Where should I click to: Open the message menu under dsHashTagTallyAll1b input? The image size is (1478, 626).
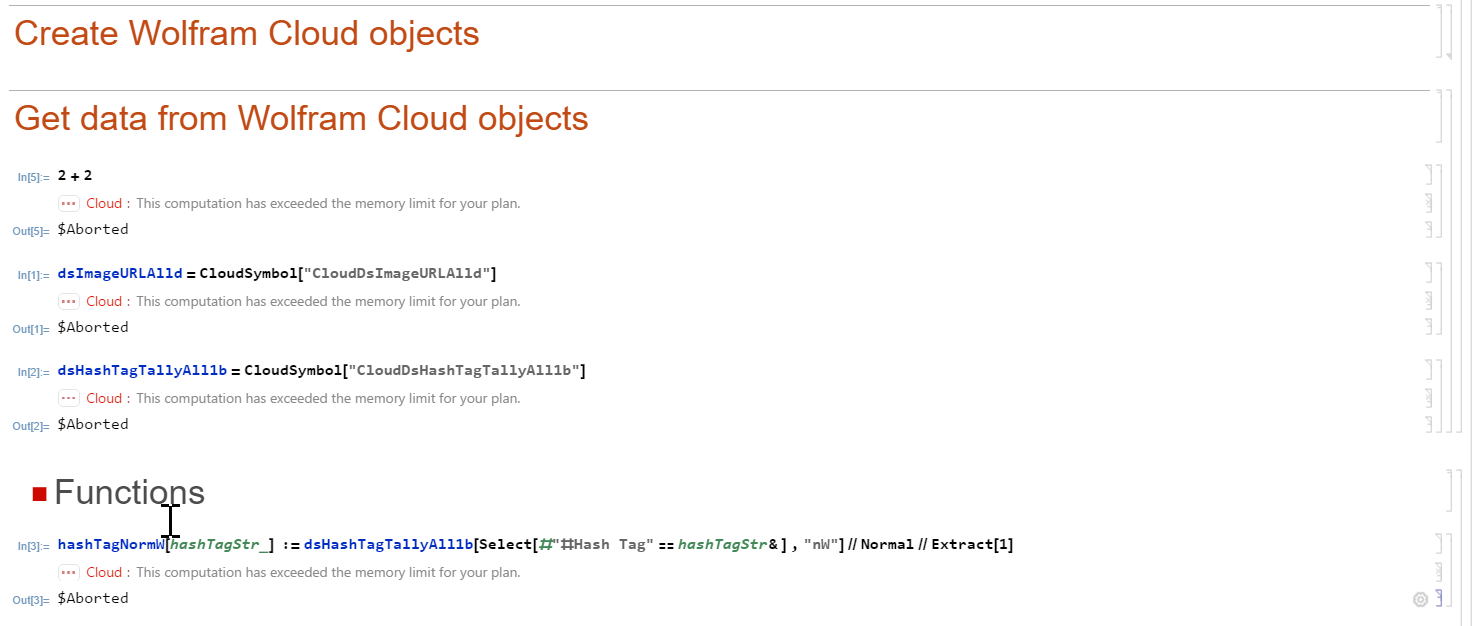click(69, 398)
